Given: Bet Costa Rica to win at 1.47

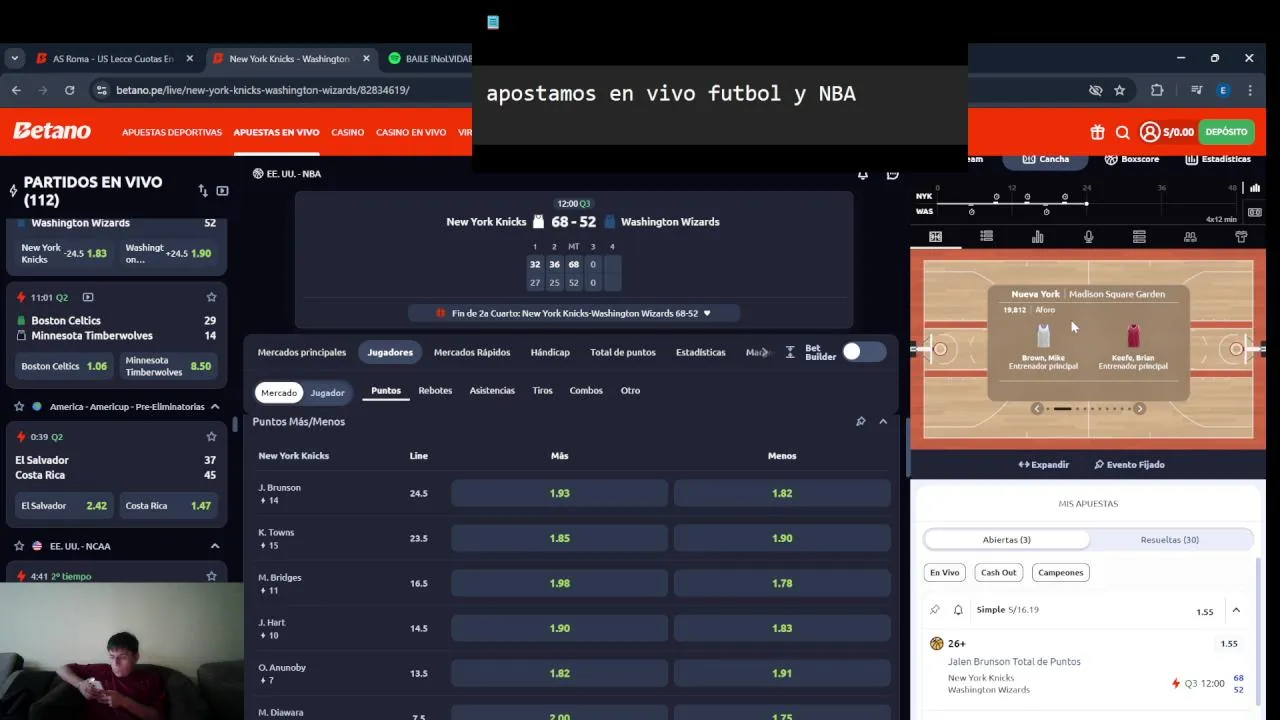Looking at the screenshot, I should [x=168, y=506].
